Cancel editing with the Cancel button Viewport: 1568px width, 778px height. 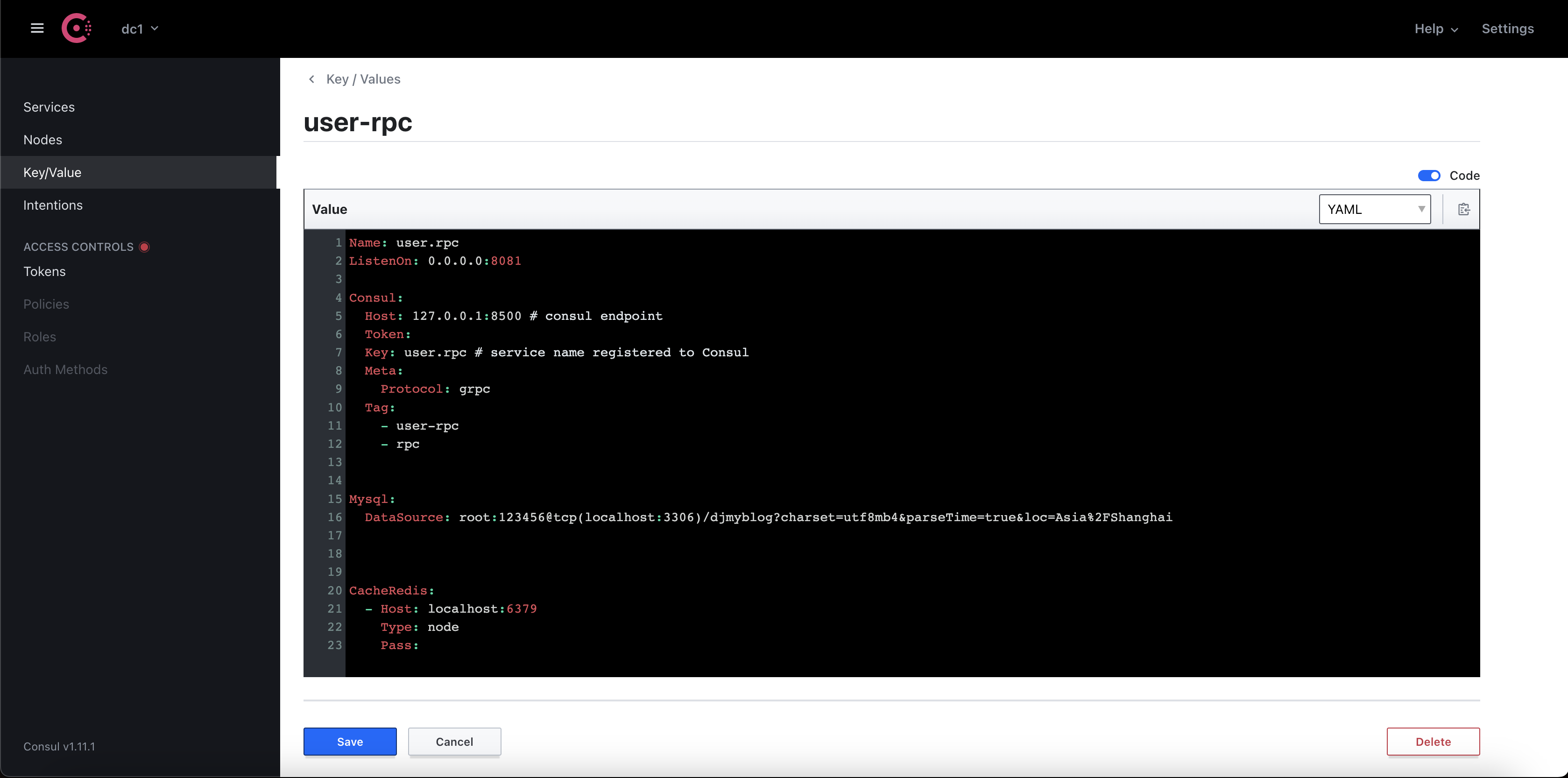point(454,742)
